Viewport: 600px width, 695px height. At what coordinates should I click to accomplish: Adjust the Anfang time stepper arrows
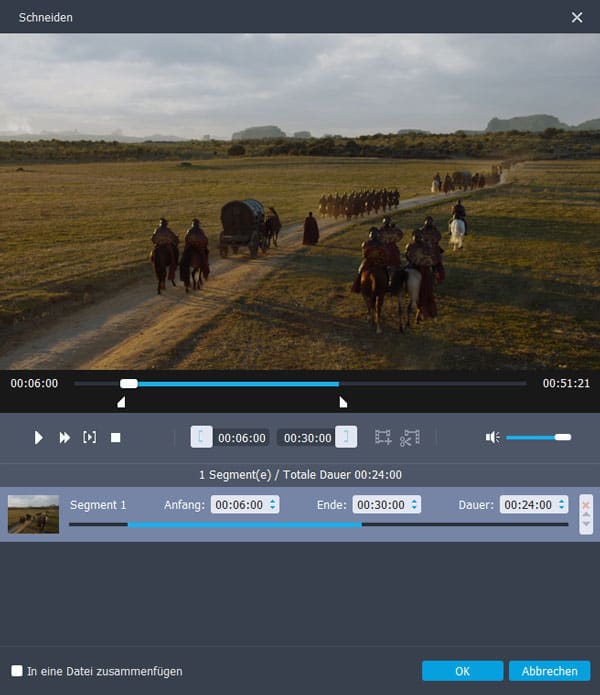click(273, 505)
